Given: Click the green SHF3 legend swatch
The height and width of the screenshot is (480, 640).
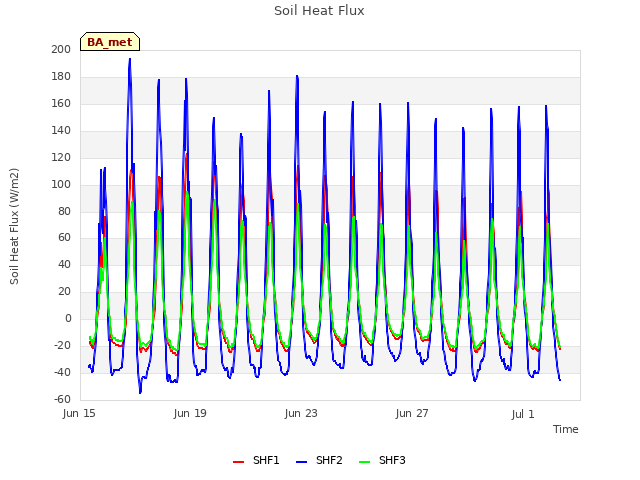Looking at the screenshot, I should tap(364, 462).
